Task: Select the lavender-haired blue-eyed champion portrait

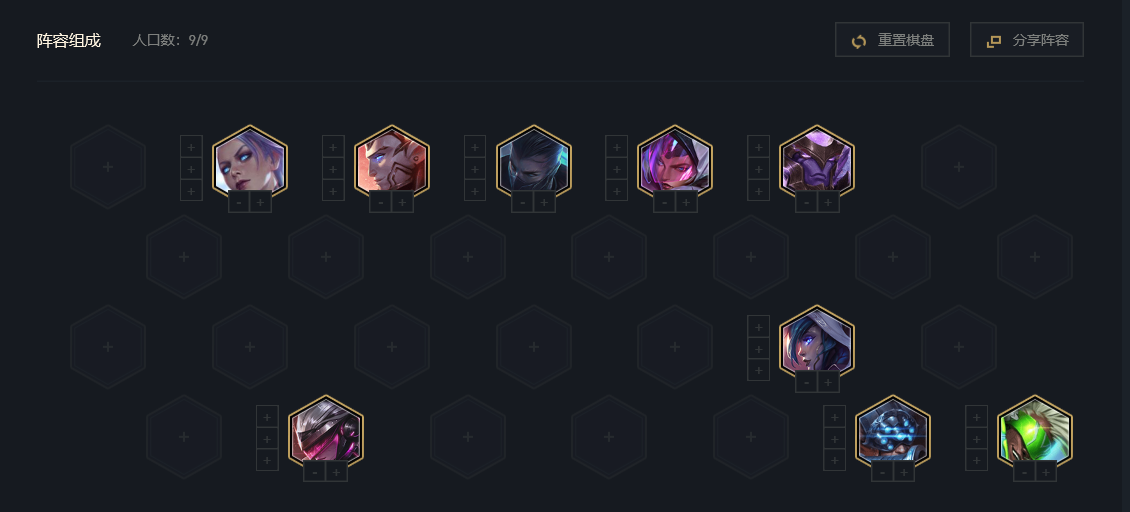Action: click(250, 162)
